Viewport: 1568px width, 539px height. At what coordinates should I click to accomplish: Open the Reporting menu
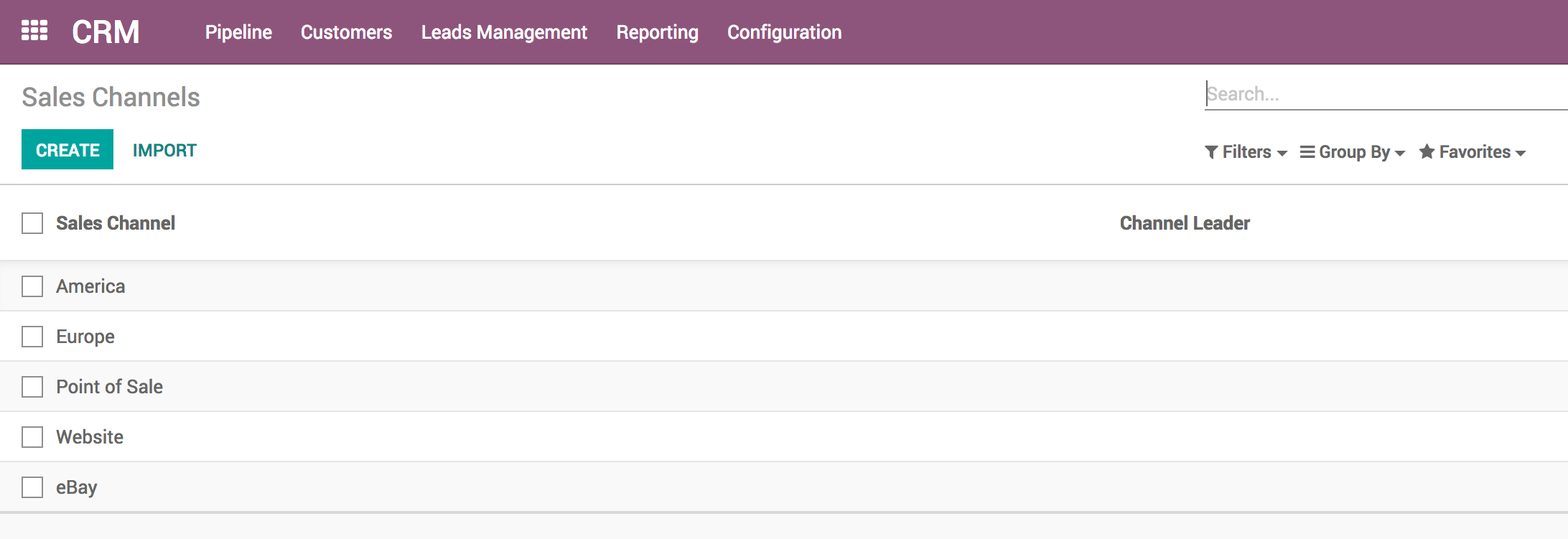pyautogui.click(x=657, y=32)
